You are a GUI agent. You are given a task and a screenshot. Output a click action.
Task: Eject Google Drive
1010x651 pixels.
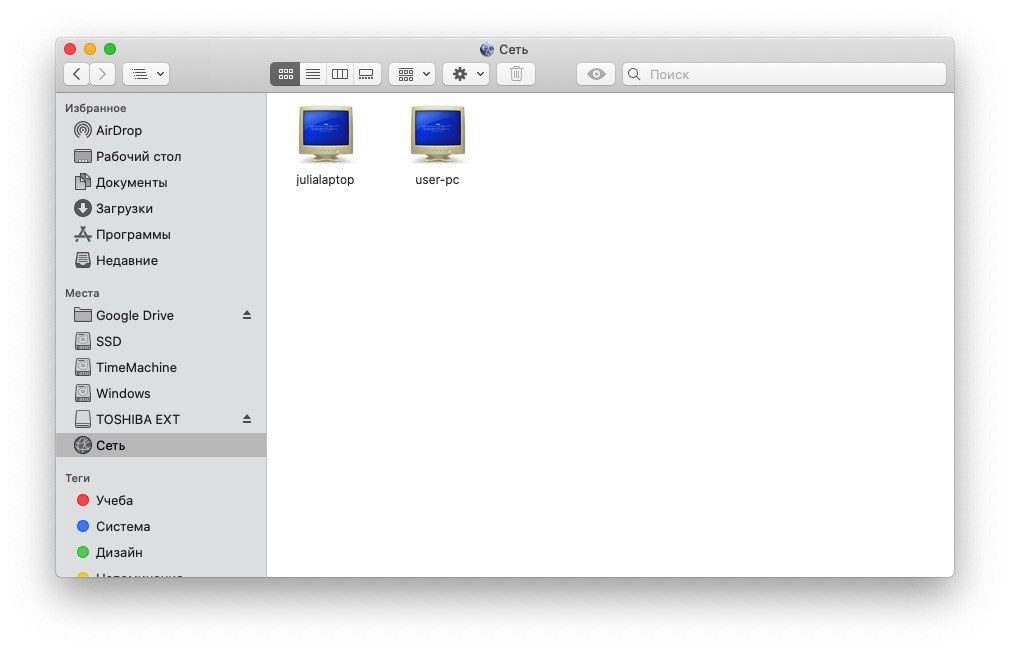(x=247, y=315)
